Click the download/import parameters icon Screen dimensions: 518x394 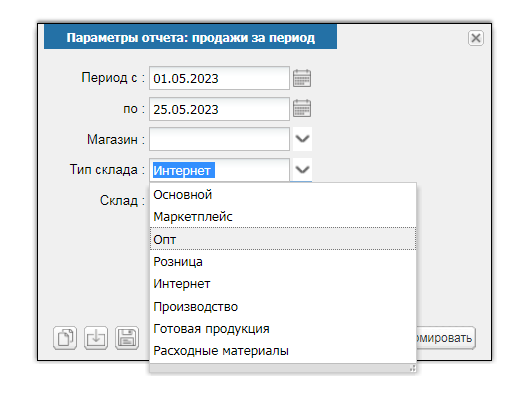pyautogui.click(x=96, y=338)
